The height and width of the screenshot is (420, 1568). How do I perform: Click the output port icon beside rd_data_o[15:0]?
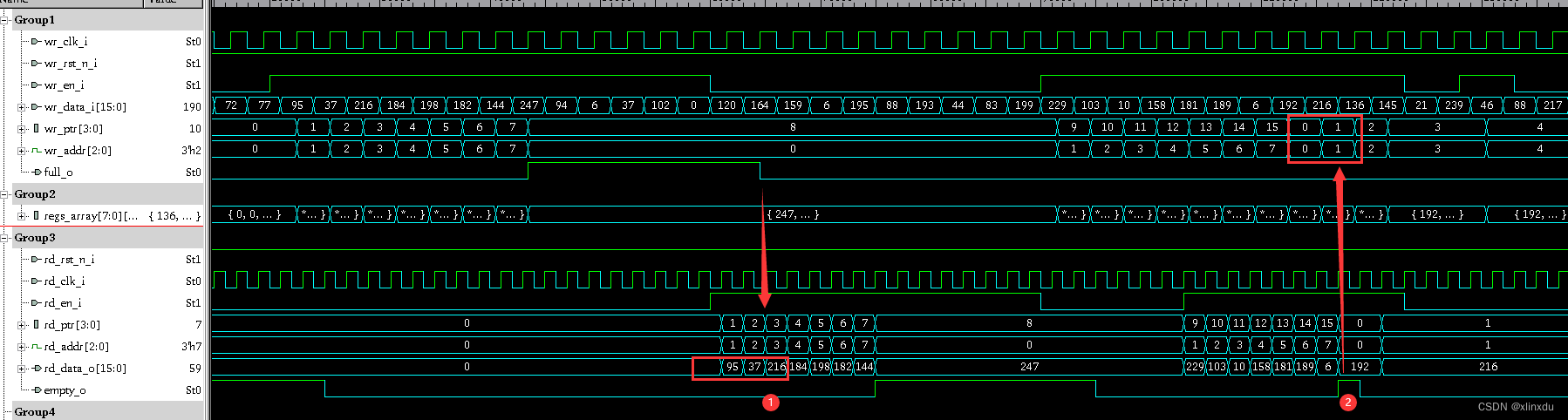pos(37,368)
